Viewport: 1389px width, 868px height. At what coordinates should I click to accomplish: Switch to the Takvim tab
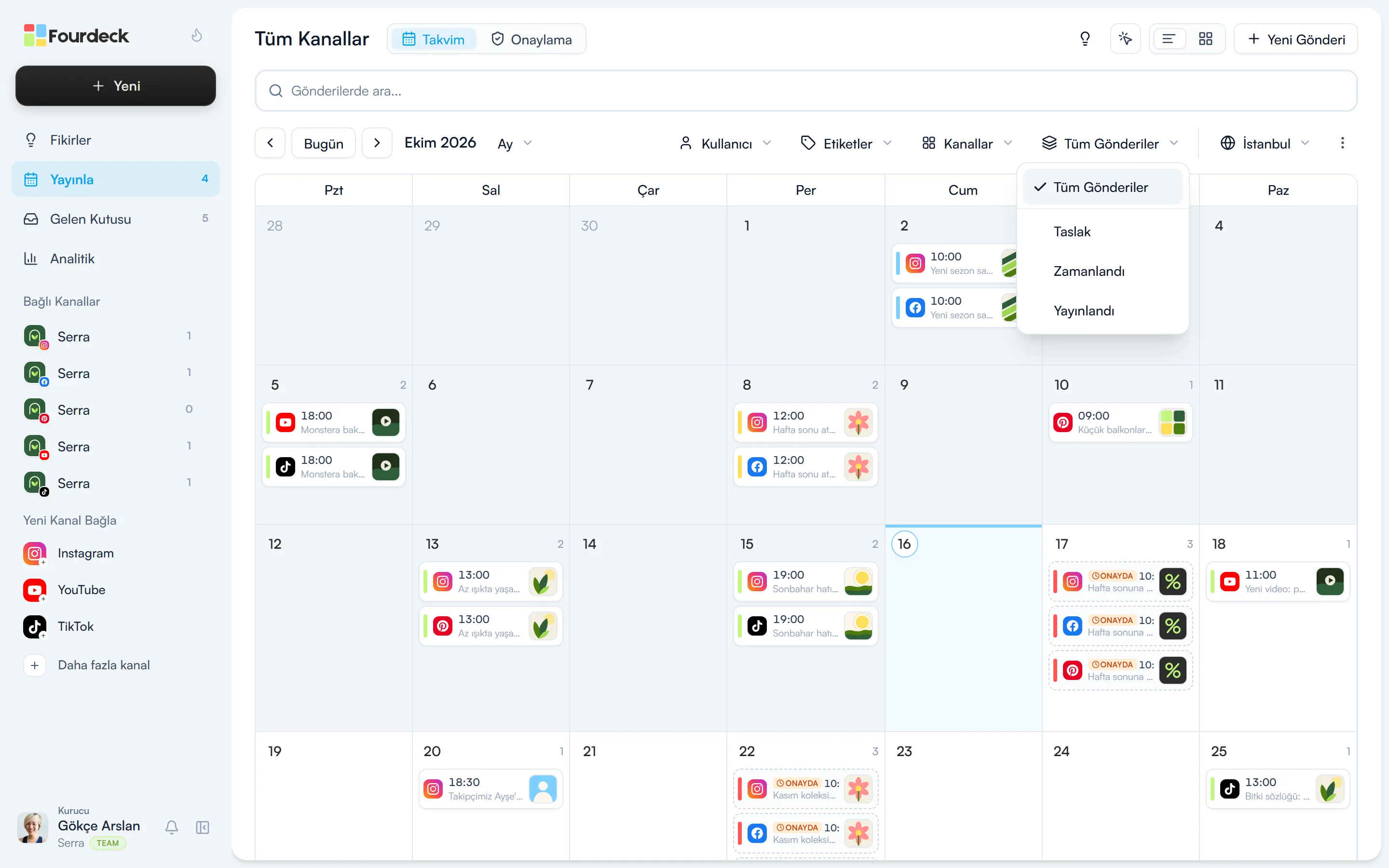point(434,39)
